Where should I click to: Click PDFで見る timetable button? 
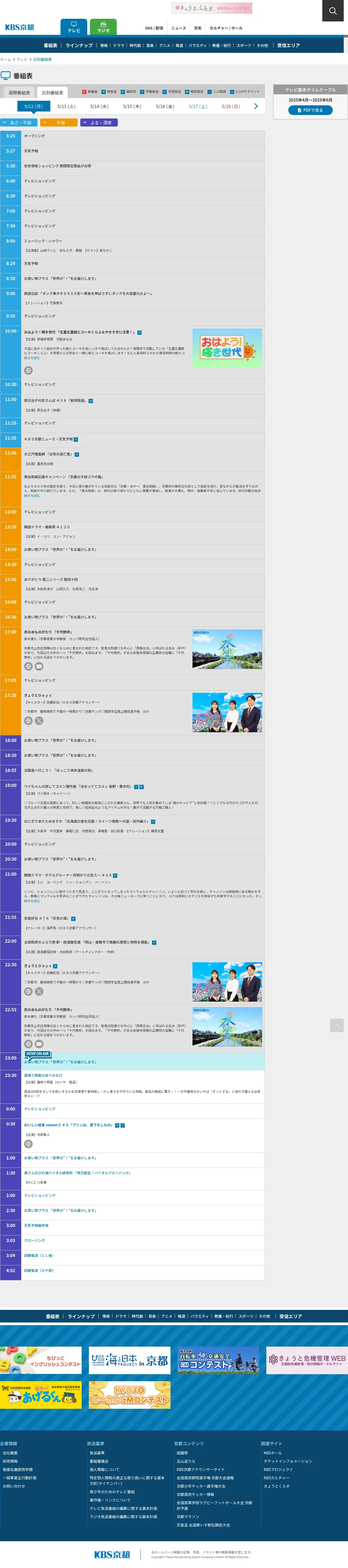click(x=310, y=110)
